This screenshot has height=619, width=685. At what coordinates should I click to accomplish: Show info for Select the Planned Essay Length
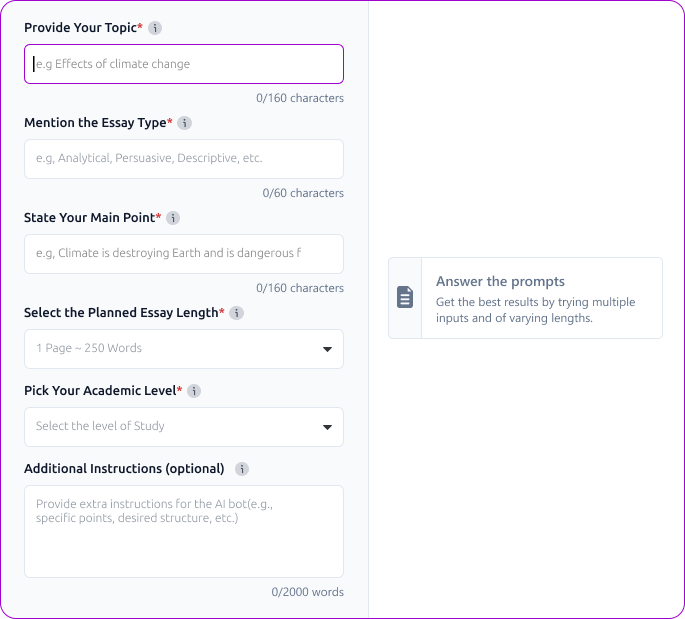[236, 313]
